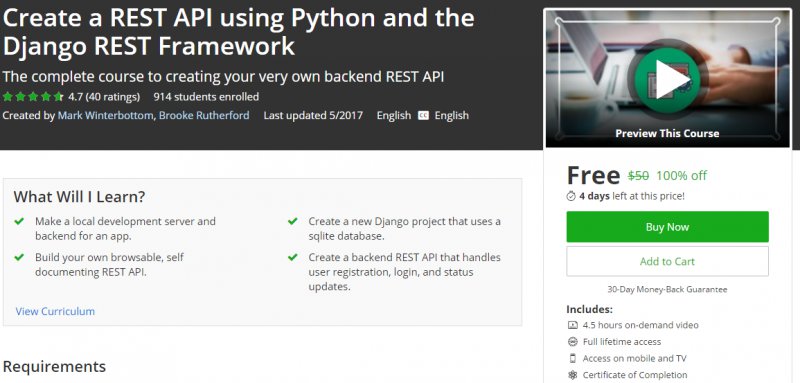Click '914 students enrolled' text
The image size is (800, 383).
(x=206, y=96)
